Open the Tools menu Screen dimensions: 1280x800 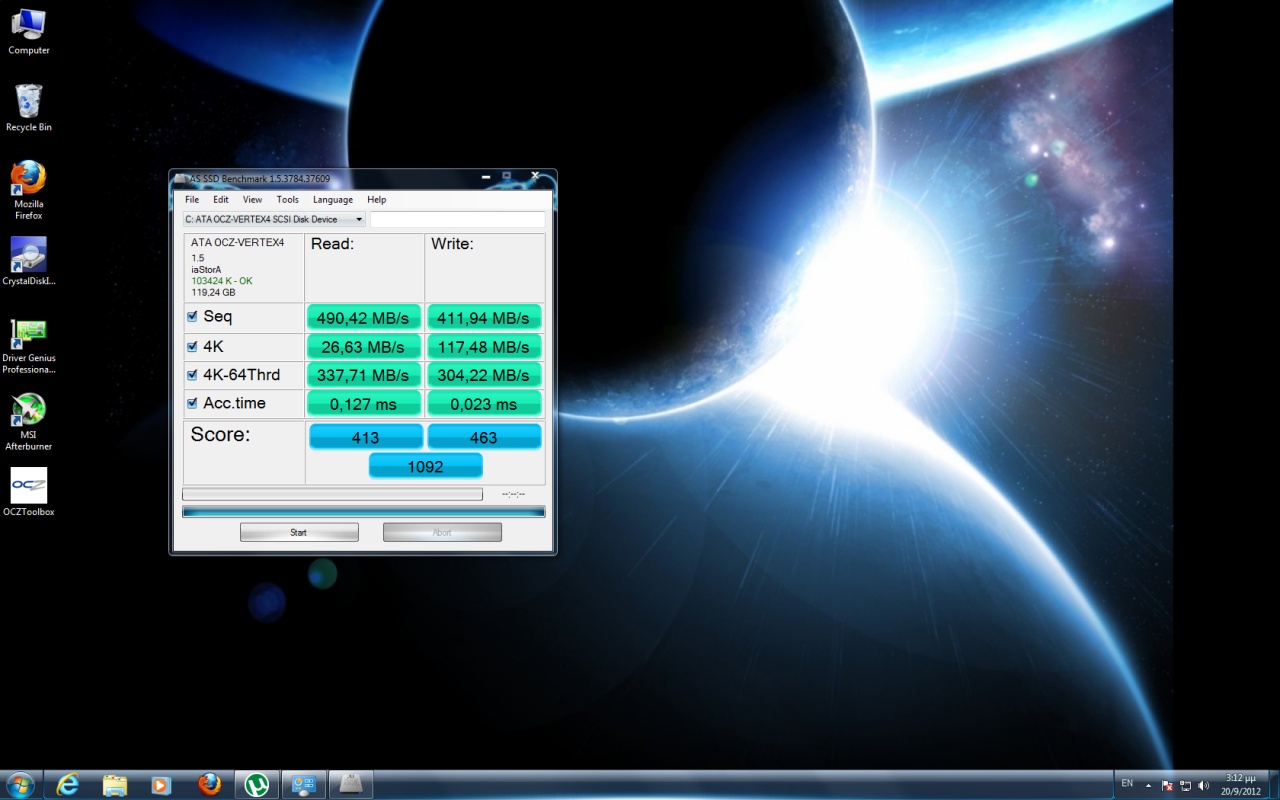pyautogui.click(x=288, y=200)
